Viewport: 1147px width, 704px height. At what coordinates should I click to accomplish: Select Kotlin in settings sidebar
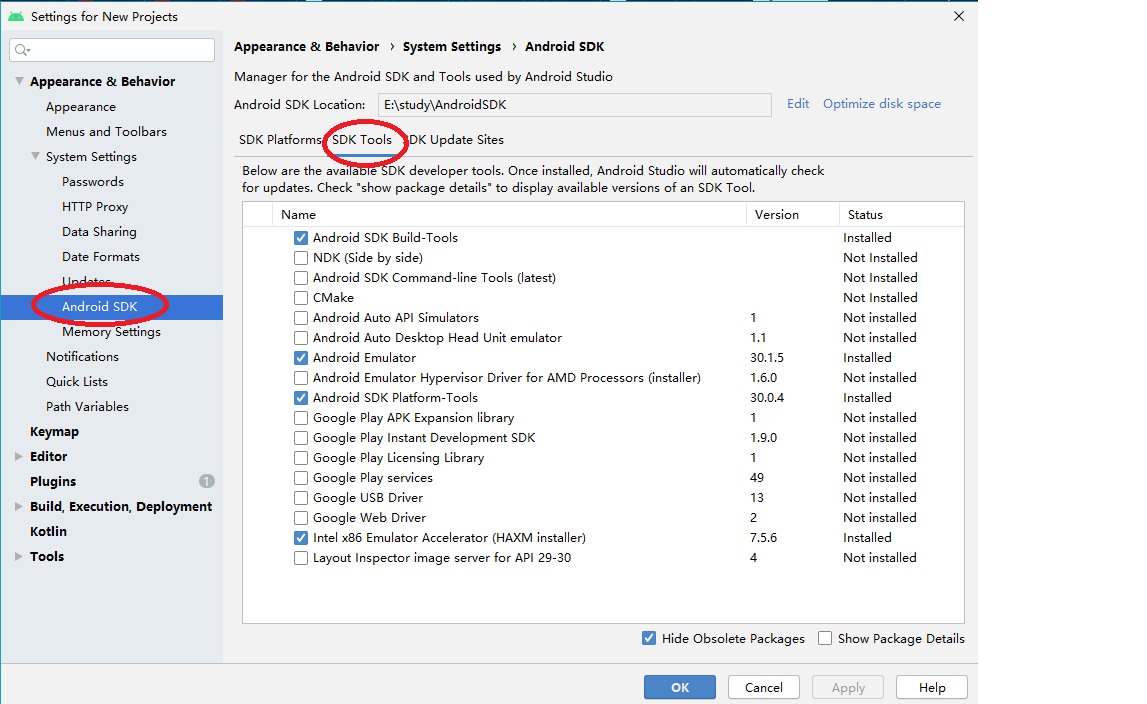[x=48, y=531]
